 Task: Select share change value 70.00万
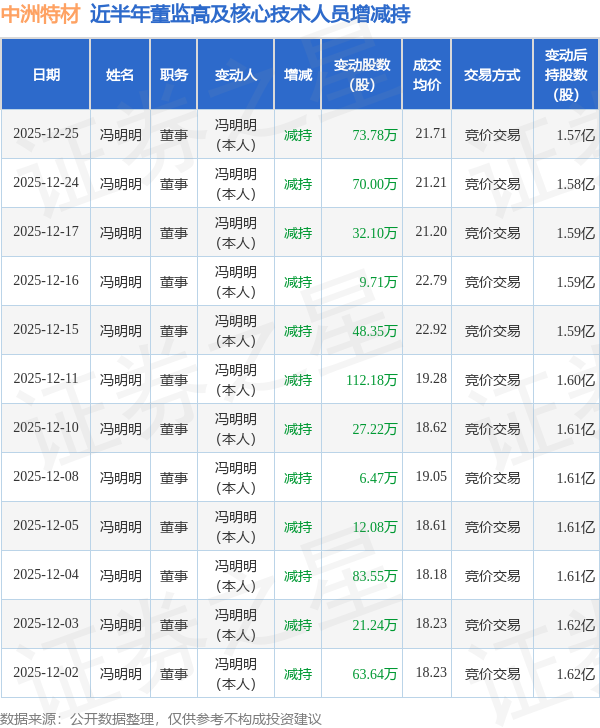[x=375, y=184]
